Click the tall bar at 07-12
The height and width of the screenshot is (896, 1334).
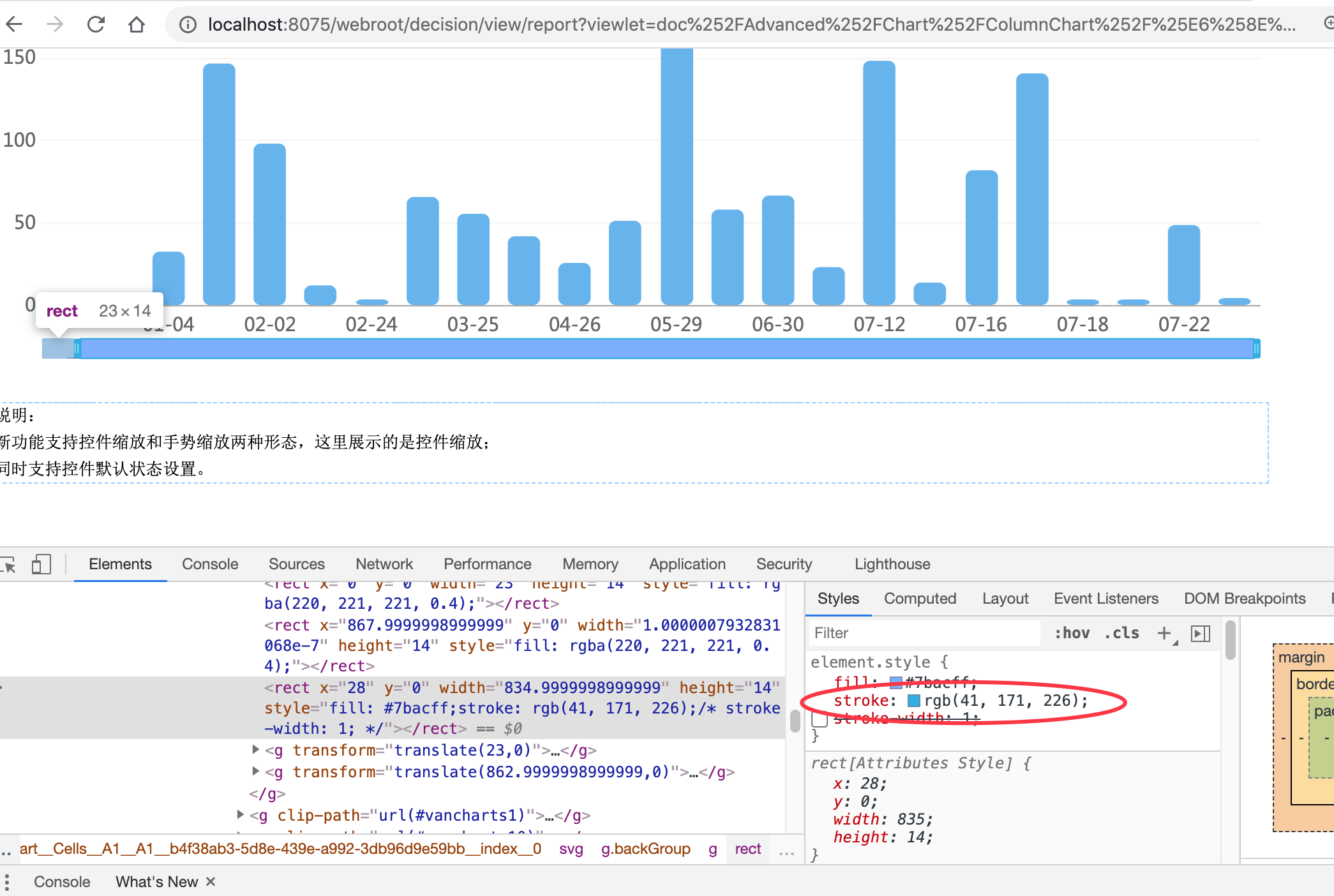(x=879, y=183)
